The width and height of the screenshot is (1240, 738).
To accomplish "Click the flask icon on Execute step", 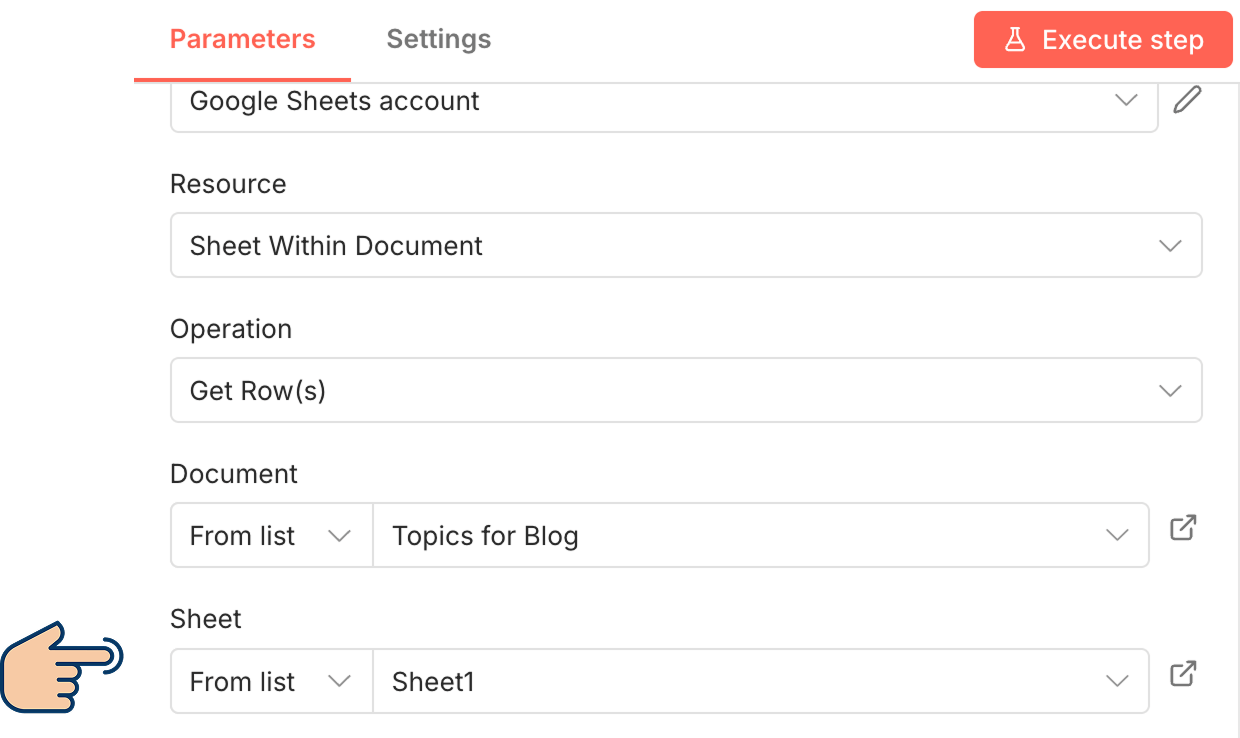I will click(1015, 40).
